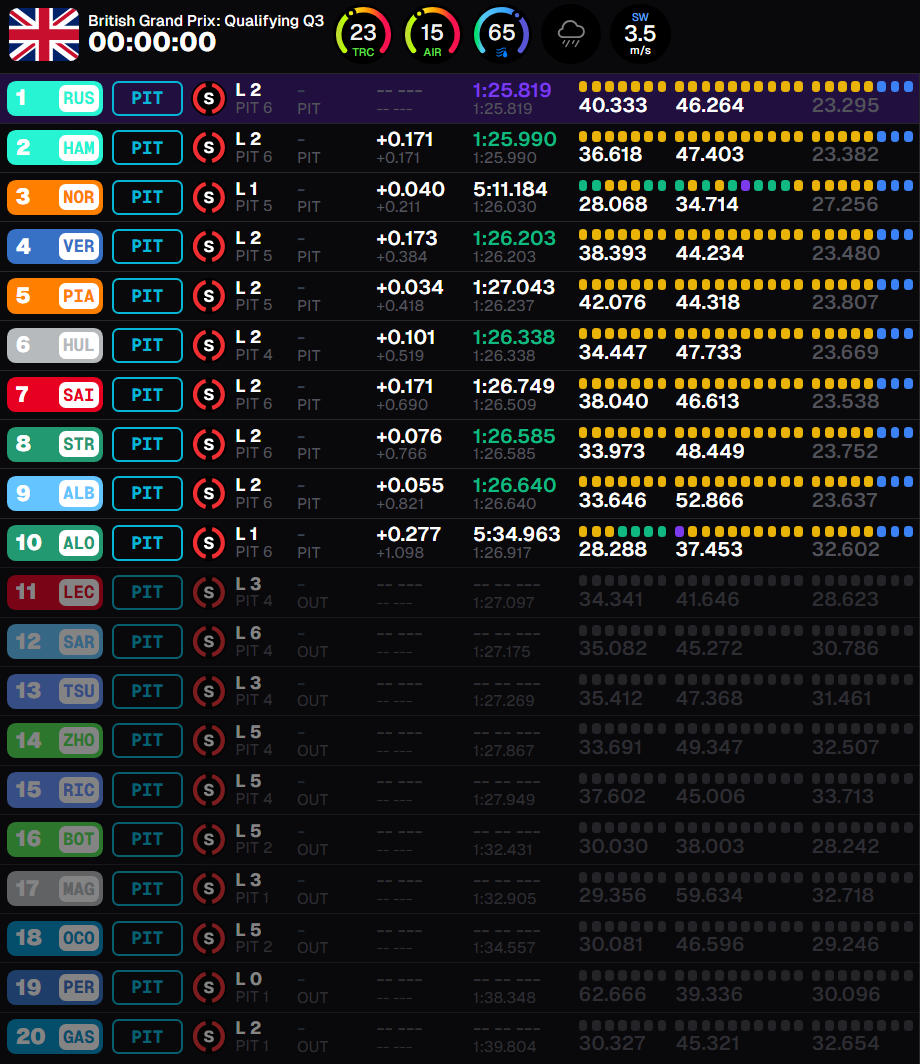920x1064 pixels.
Task: Click ALO's second sector mini-sector segment bar
Action: point(739,531)
